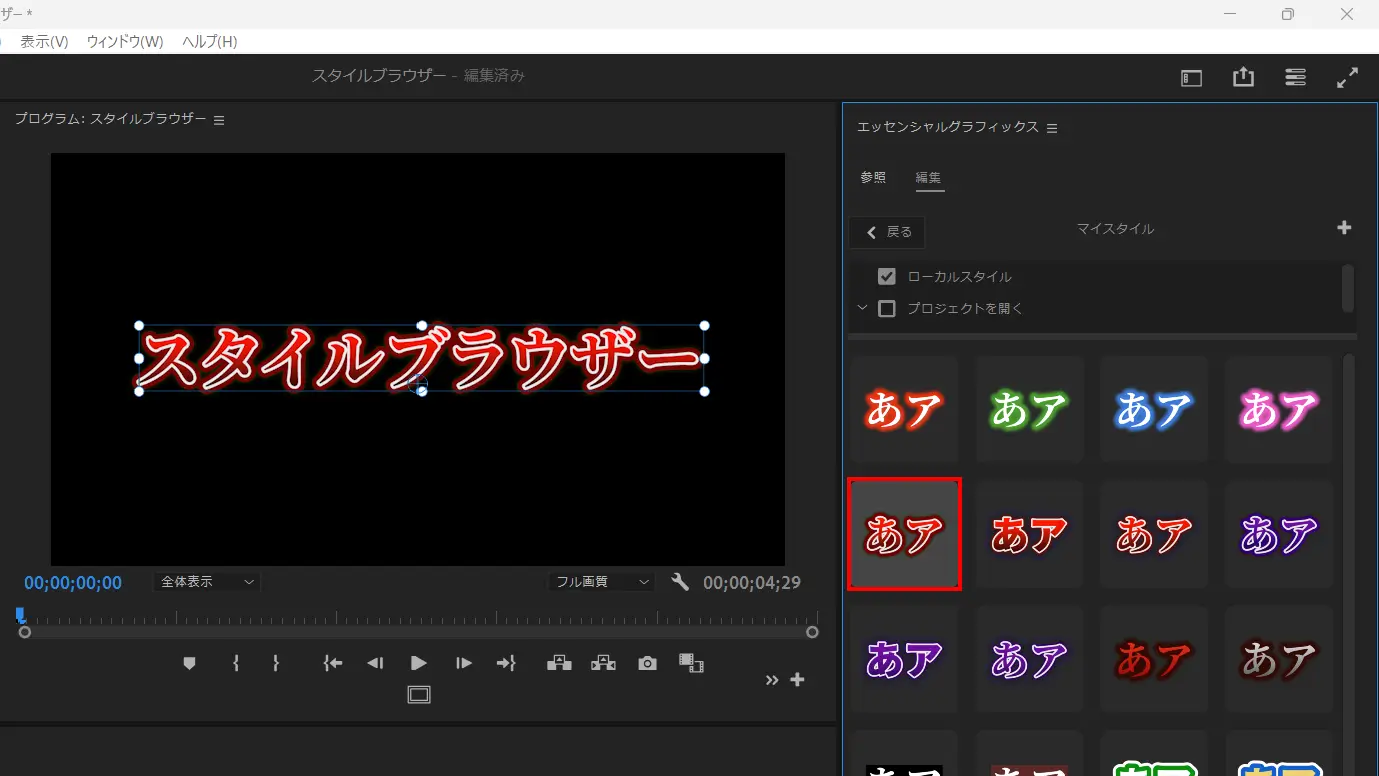
Task: Step forward one frame
Action: click(463, 663)
